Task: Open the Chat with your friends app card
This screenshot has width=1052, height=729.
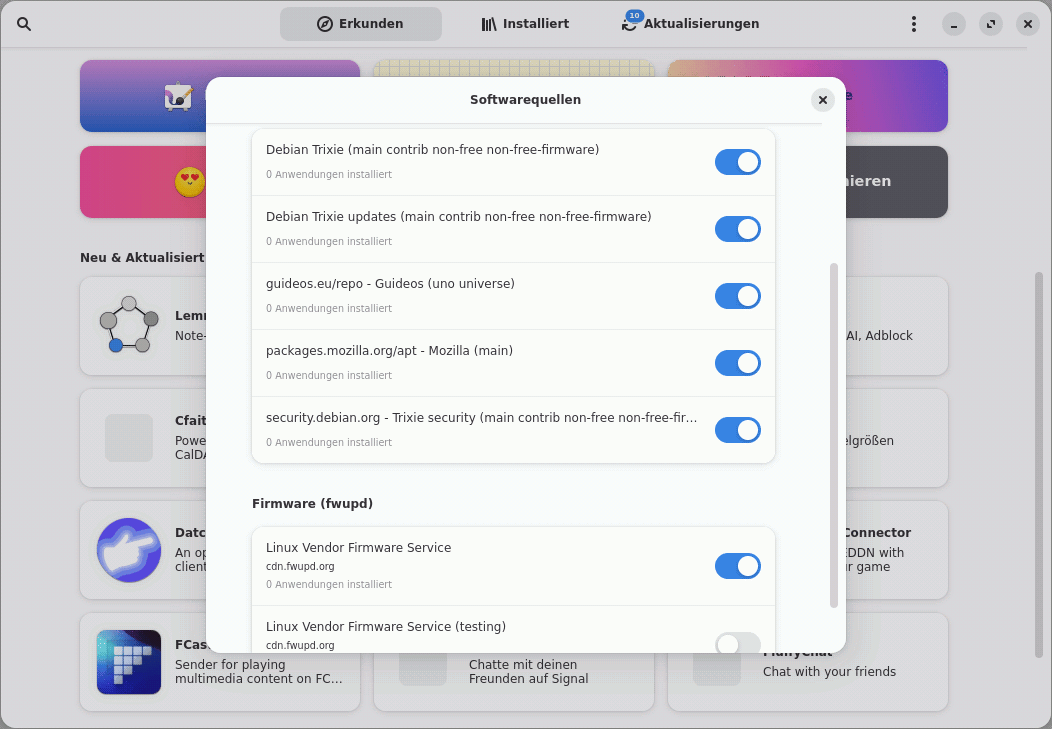Action: pyautogui.click(x=808, y=682)
